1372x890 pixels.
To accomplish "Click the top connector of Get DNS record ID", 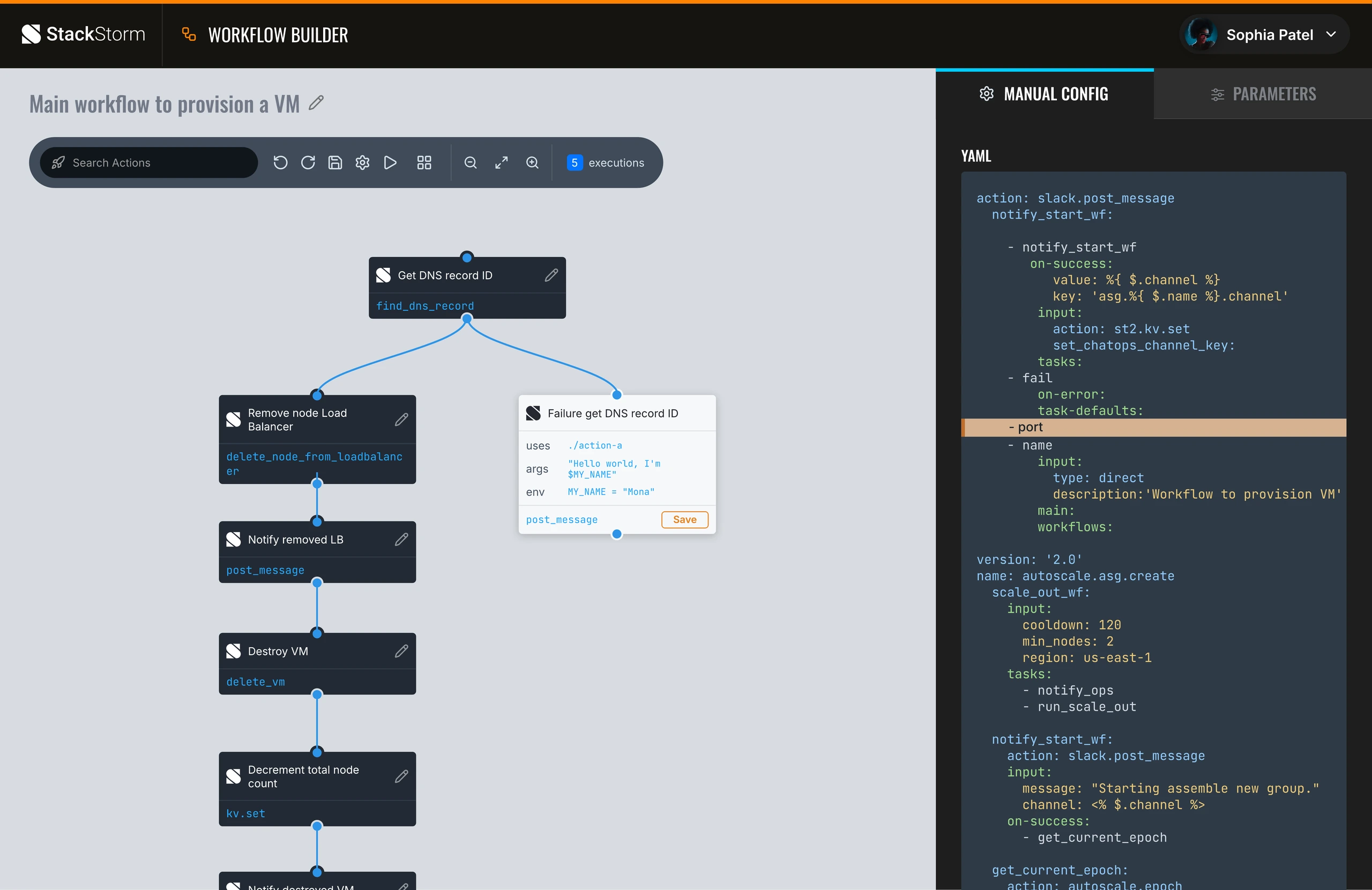I will [x=467, y=257].
